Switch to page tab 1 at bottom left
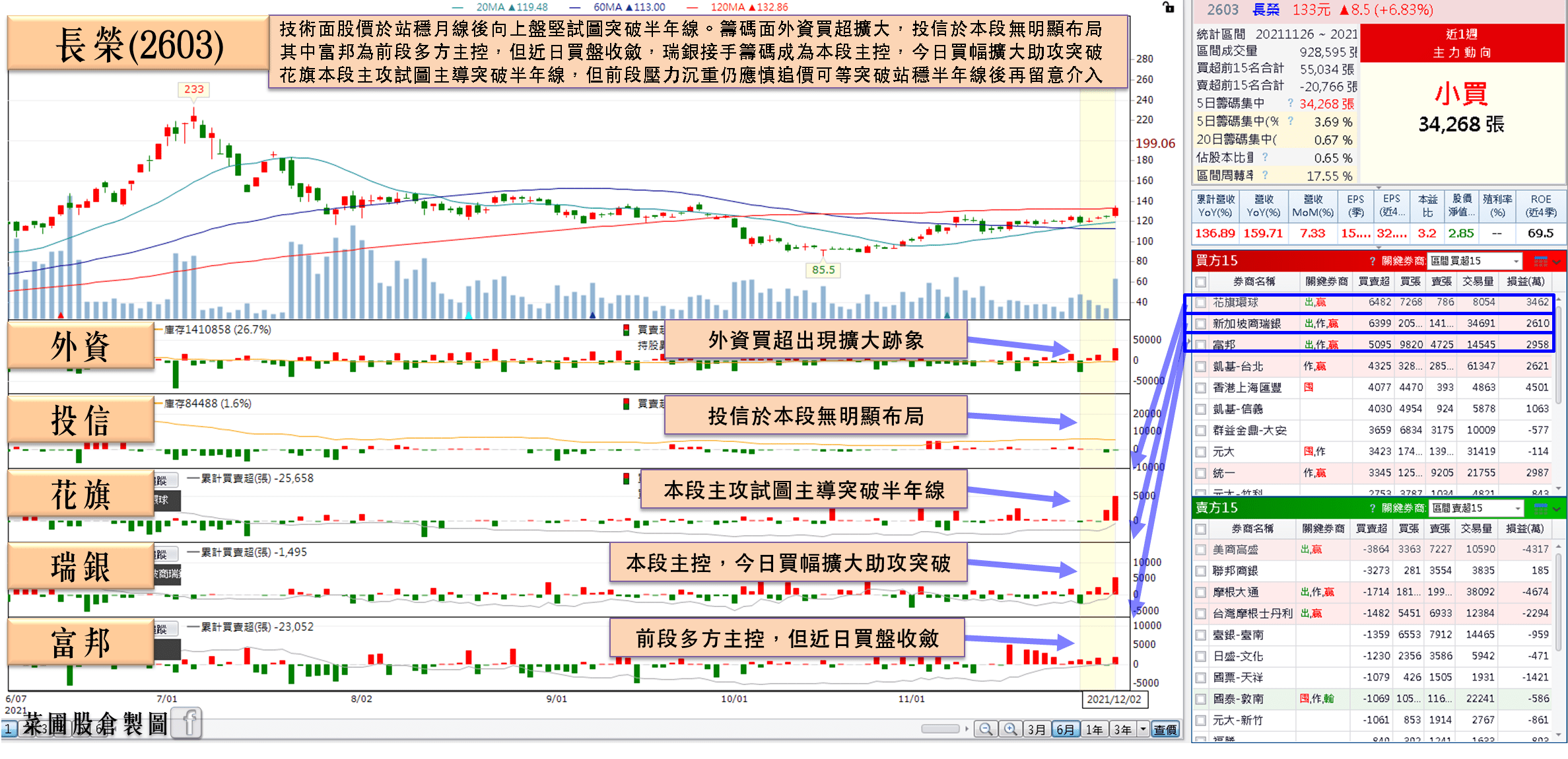Screen dimensions: 1568x759 [9, 729]
